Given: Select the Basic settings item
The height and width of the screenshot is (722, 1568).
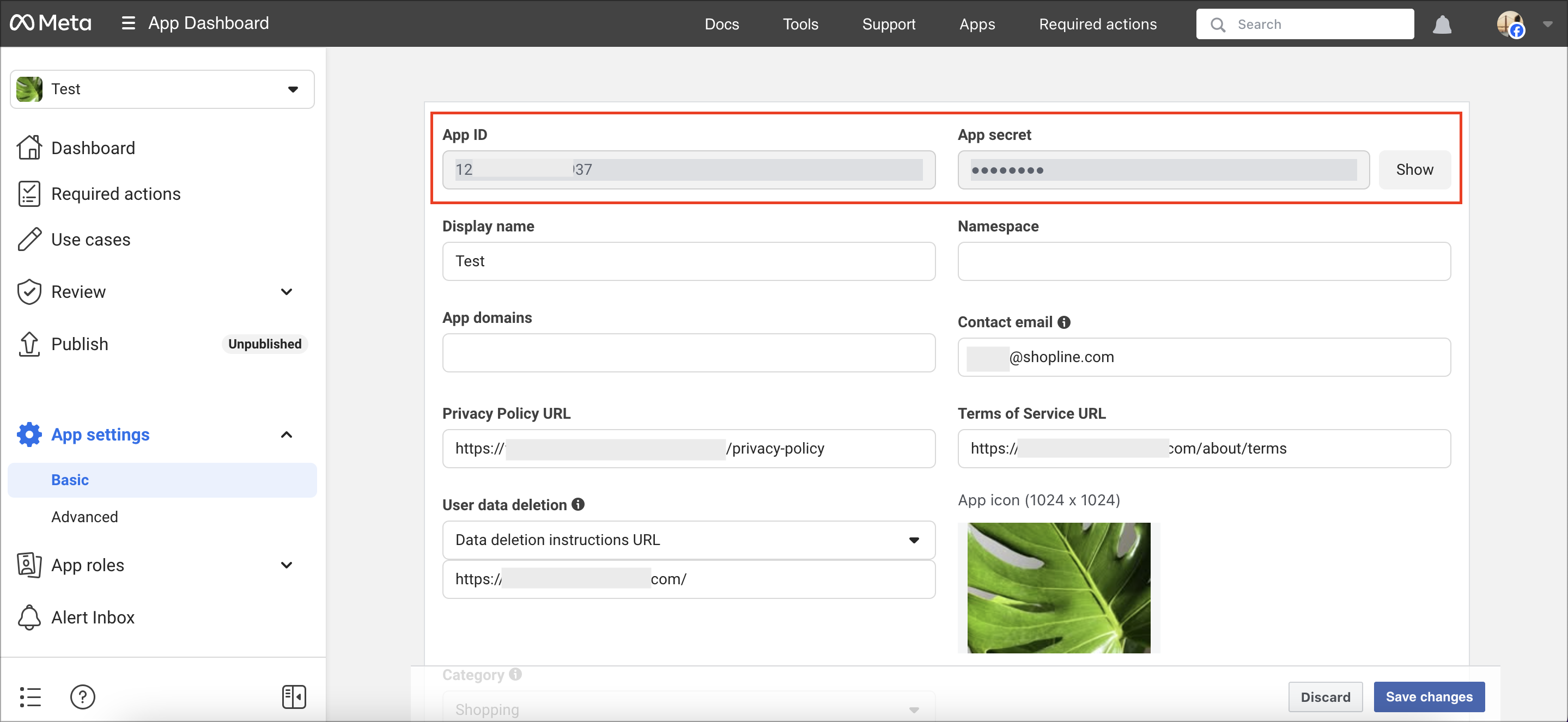Looking at the screenshot, I should coord(162,480).
